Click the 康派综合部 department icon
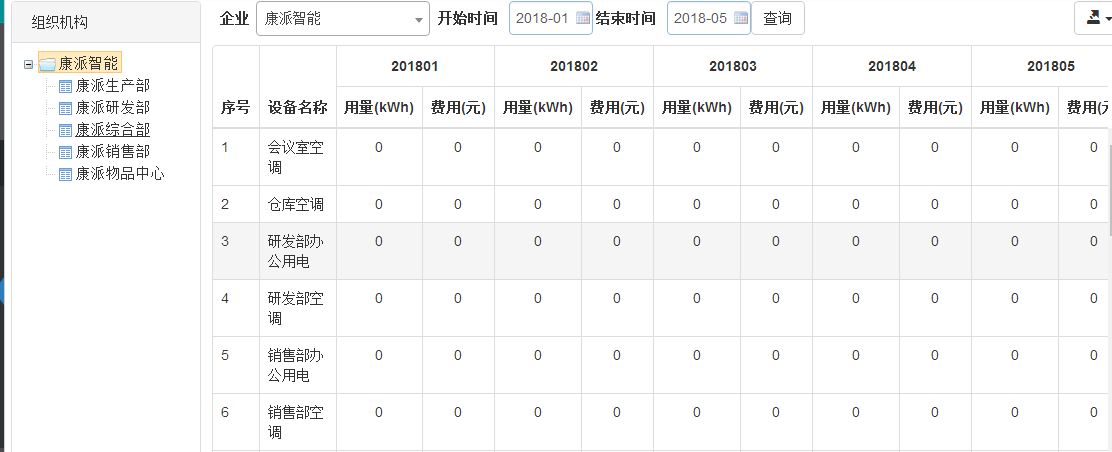This screenshot has width=1112, height=452. point(66,130)
